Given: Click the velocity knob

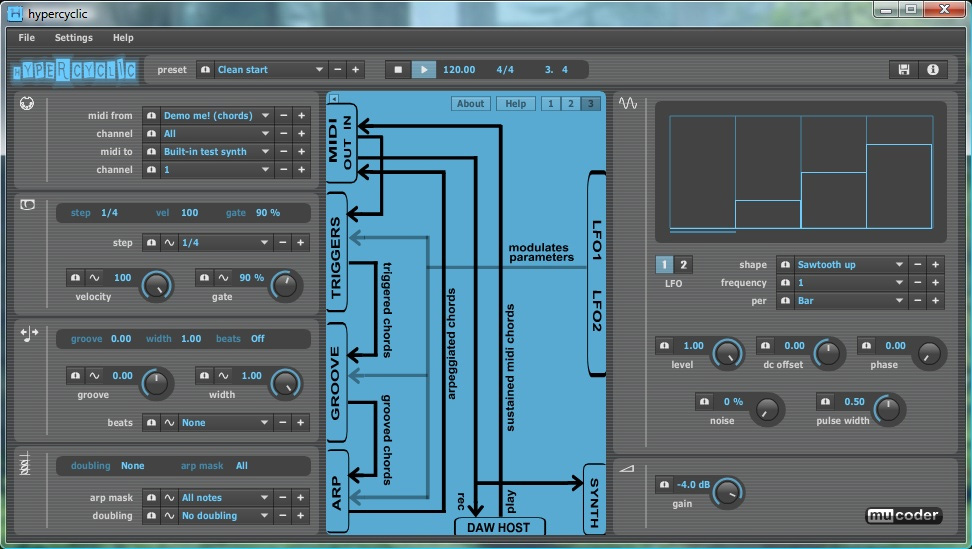Looking at the screenshot, I should pyautogui.click(x=157, y=286).
